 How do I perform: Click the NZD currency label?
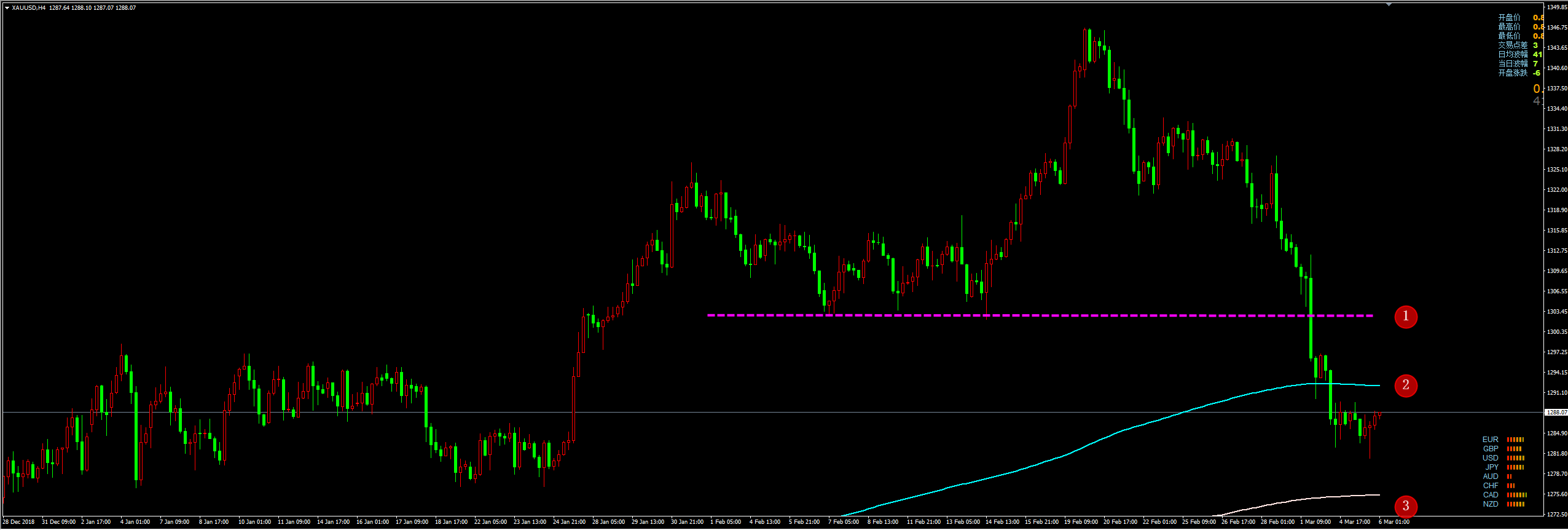(x=1491, y=504)
